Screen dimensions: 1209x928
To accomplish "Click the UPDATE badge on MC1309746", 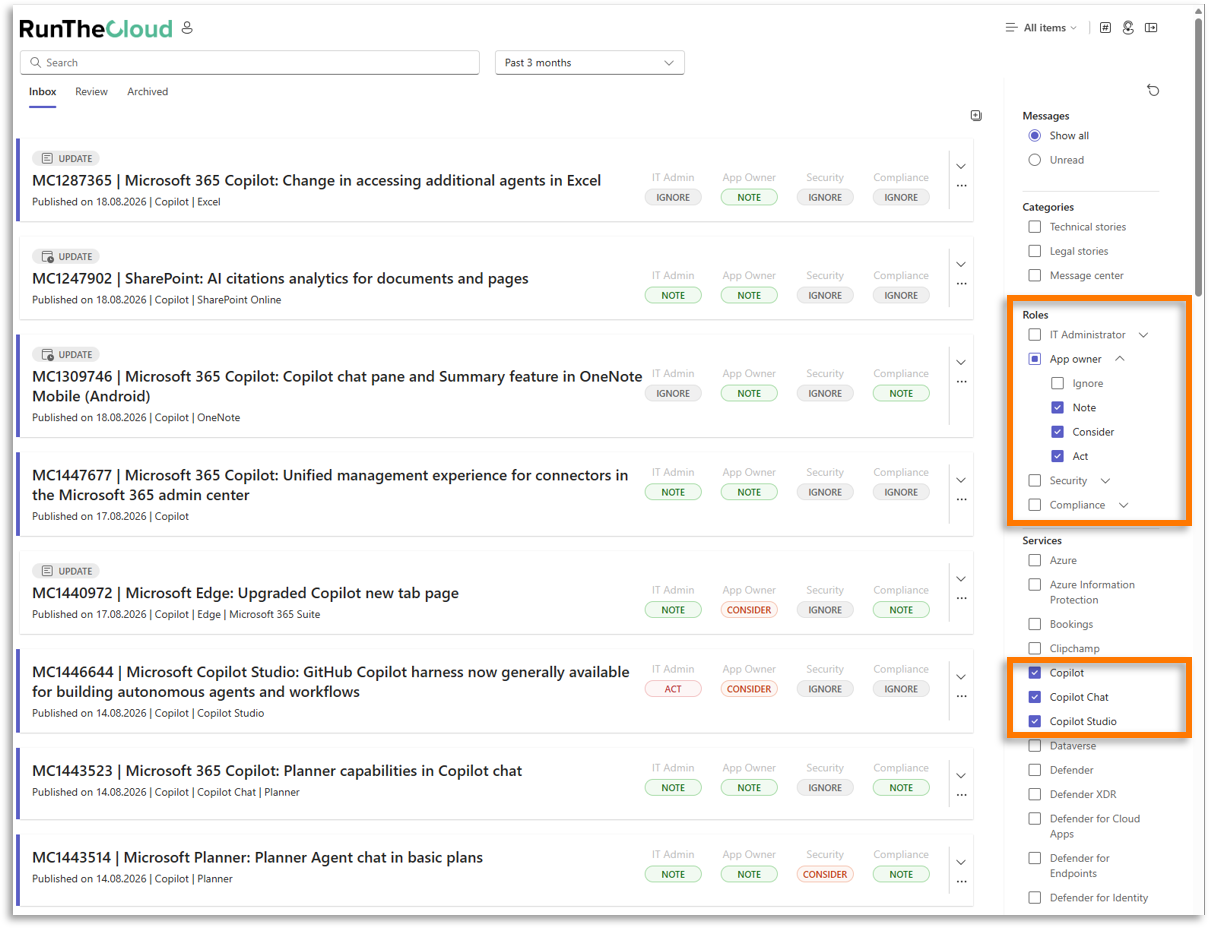I will click(x=66, y=354).
